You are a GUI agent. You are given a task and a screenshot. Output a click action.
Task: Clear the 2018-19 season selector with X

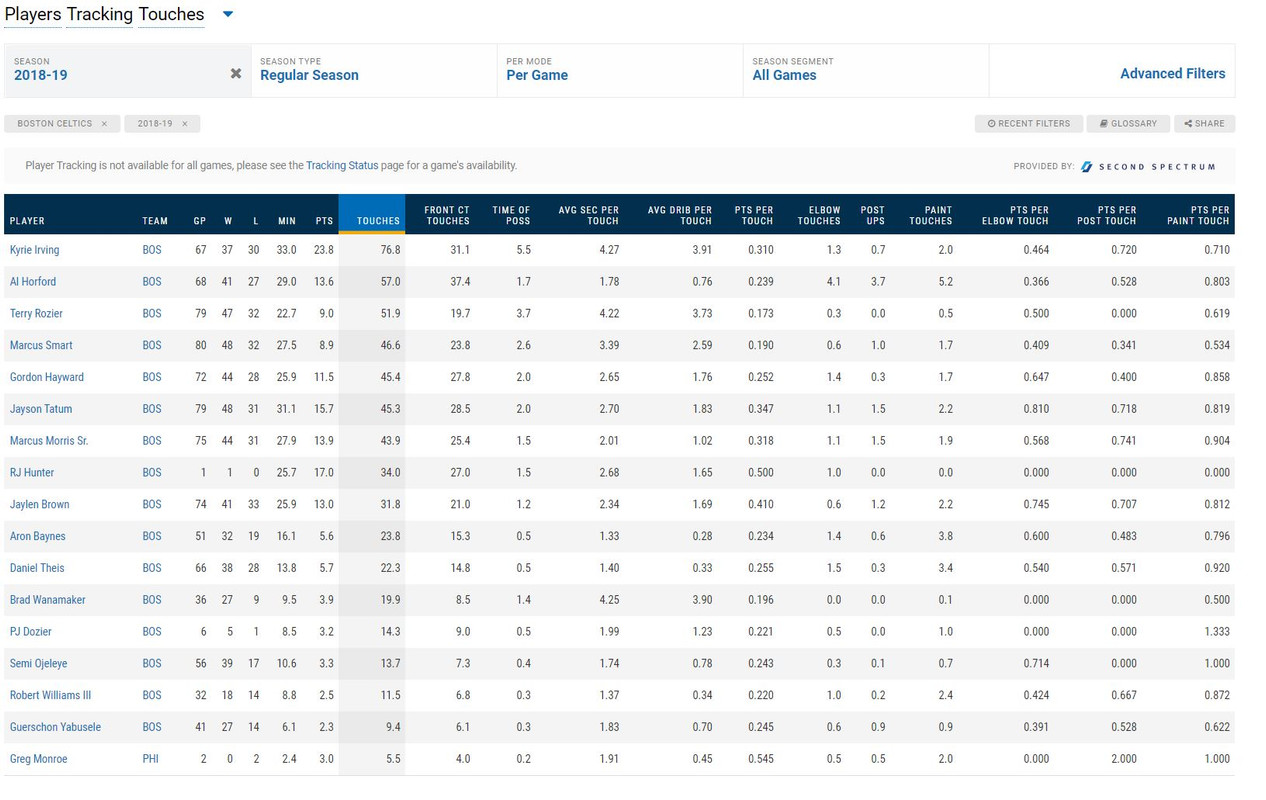click(236, 73)
